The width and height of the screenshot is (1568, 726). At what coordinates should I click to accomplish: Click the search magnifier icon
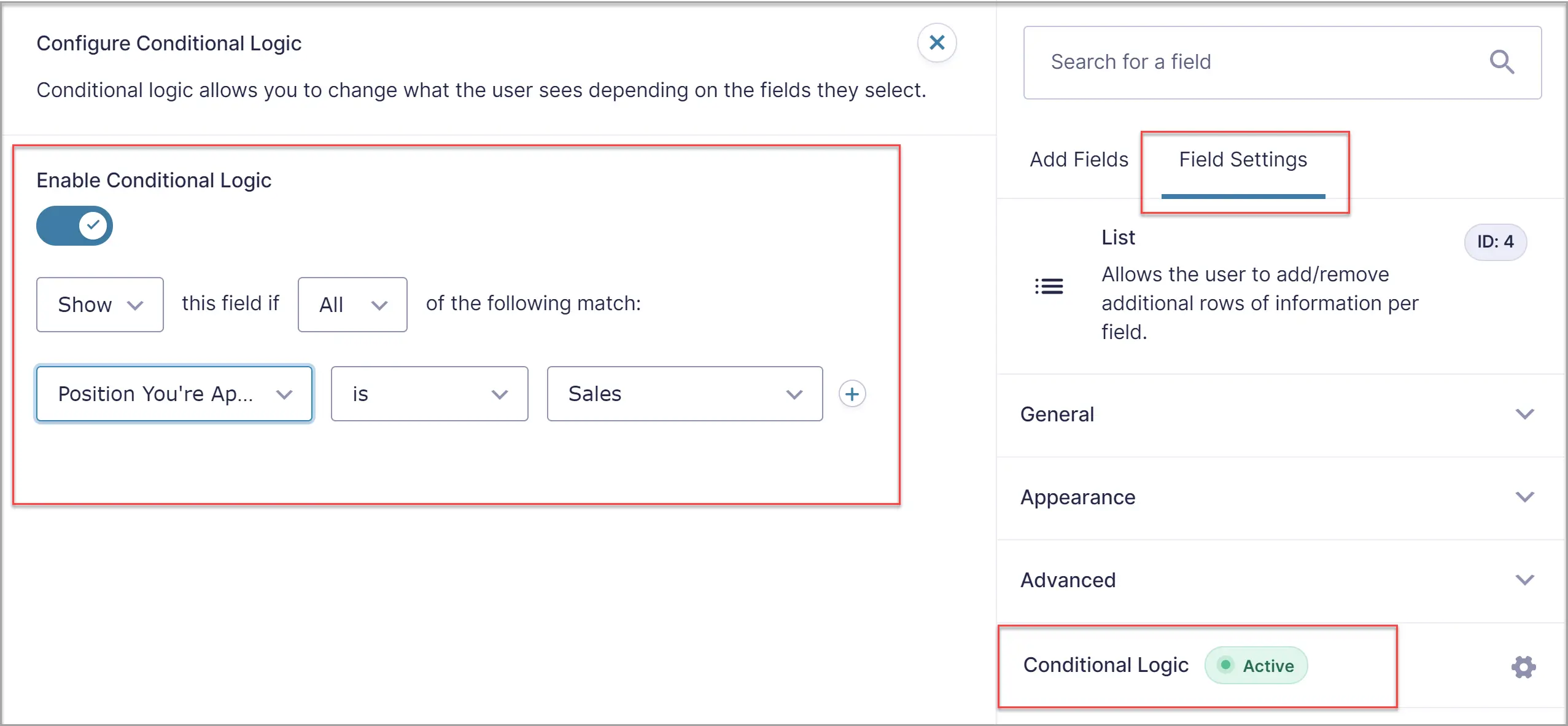[1501, 62]
